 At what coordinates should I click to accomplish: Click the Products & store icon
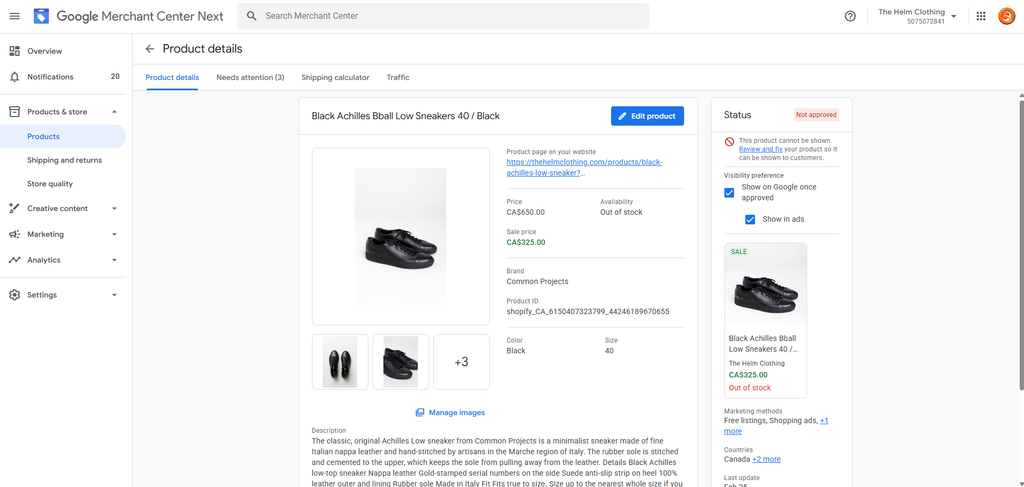(x=14, y=112)
